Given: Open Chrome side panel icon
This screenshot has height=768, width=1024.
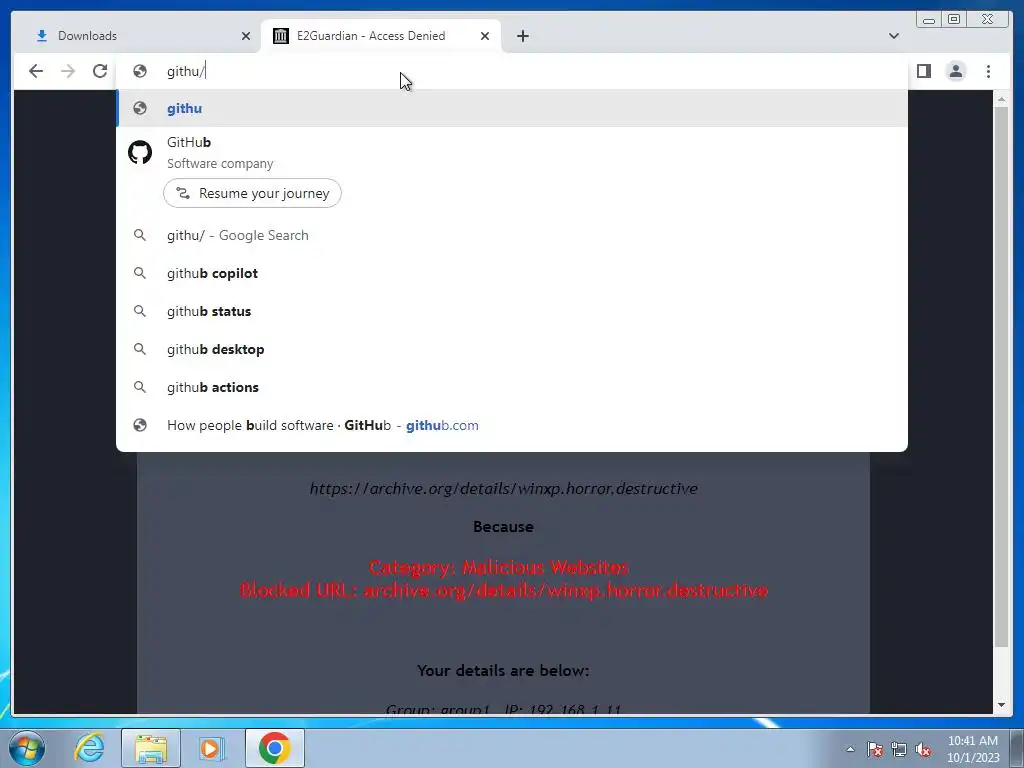Looking at the screenshot, I should tap(923, 71).
